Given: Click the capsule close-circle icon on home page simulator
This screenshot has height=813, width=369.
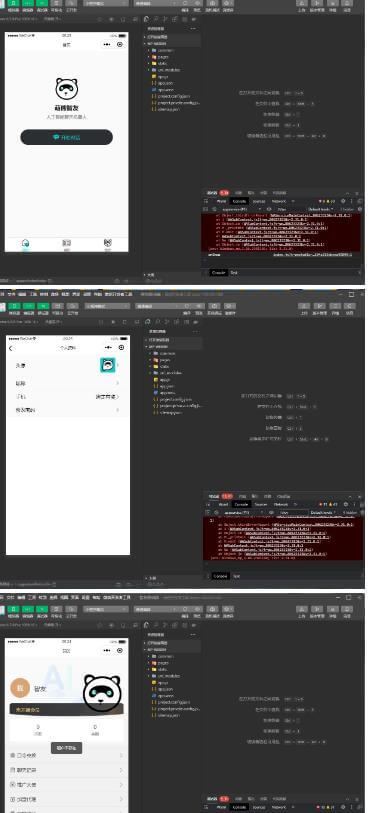Looking at the screenshot, I should click(120, 45).
